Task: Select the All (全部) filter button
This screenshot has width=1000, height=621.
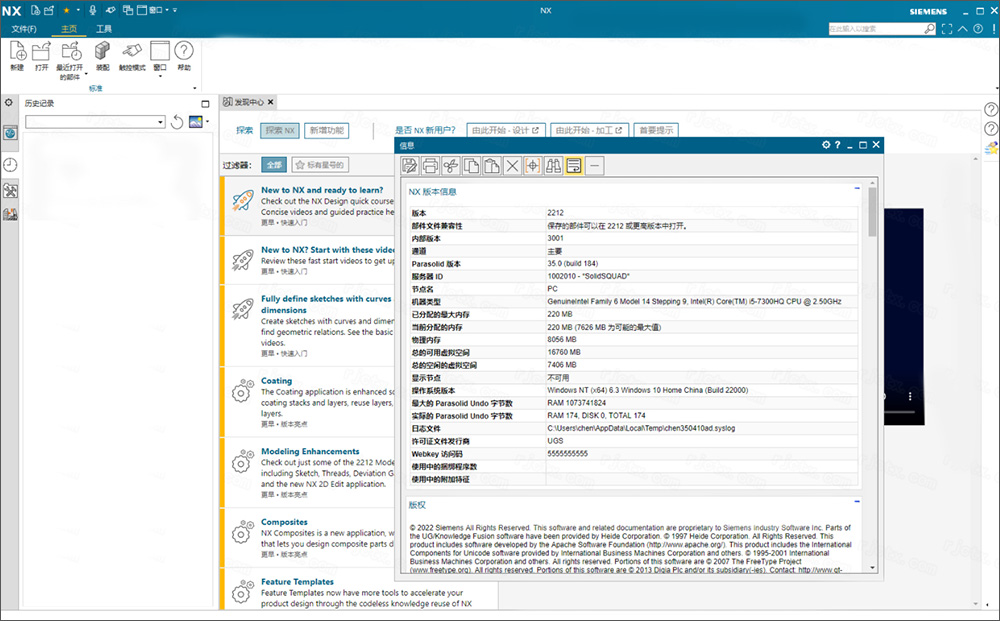Action: click(x=273, y=164)
